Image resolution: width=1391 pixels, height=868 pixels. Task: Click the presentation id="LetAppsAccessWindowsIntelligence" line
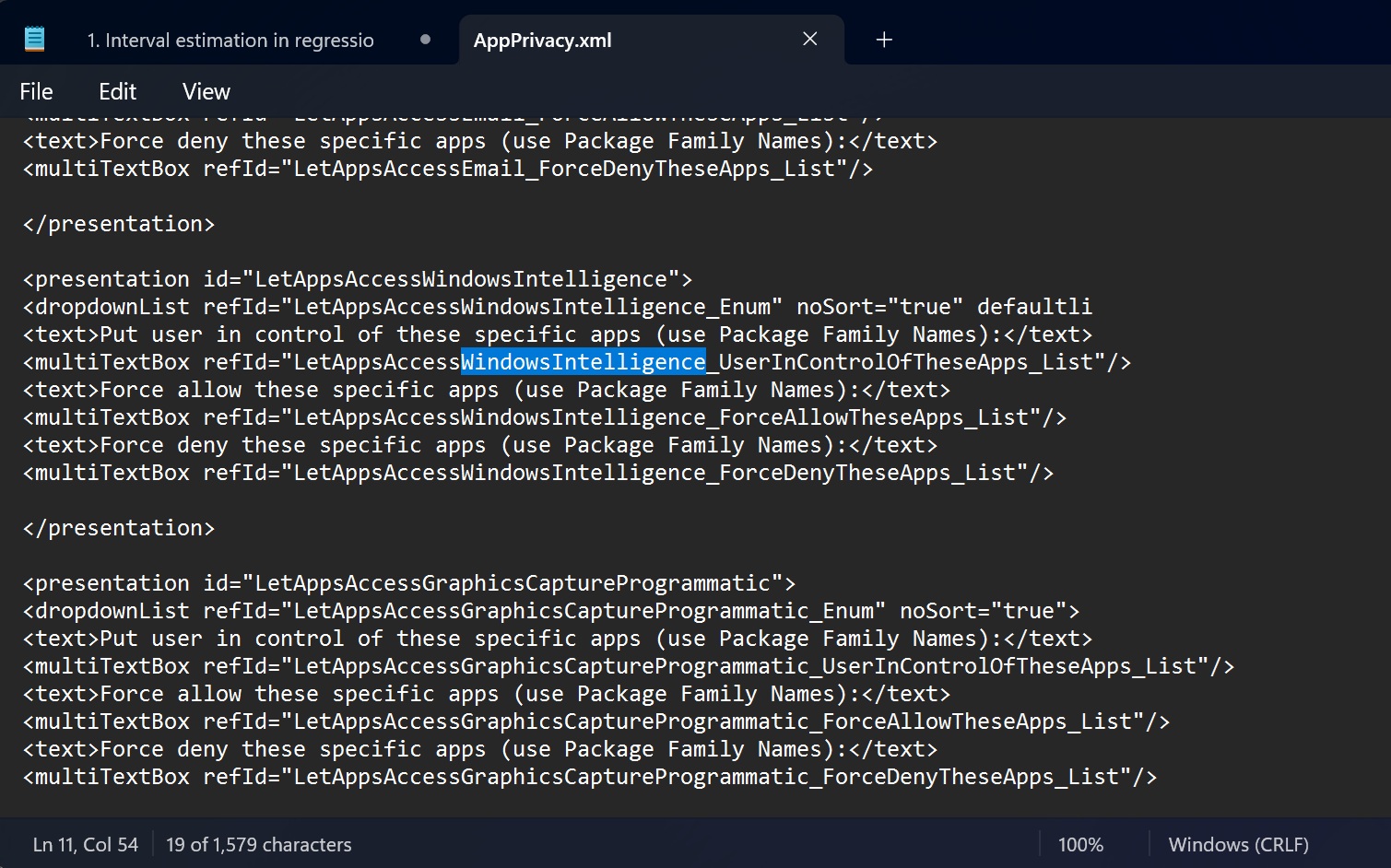[358, 279]
